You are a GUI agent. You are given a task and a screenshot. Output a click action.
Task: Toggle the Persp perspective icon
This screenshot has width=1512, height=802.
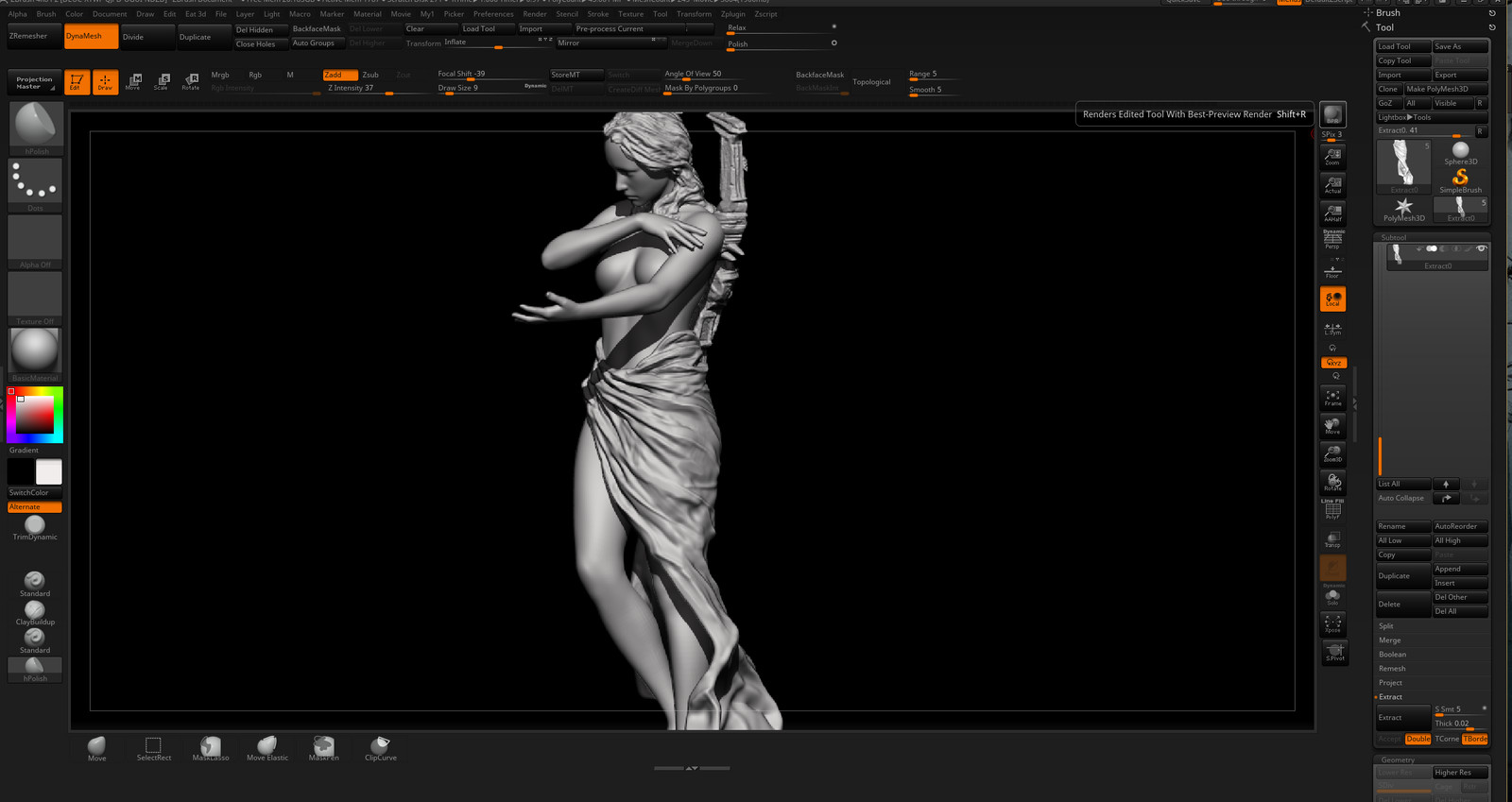click(x=1332, y=240)
